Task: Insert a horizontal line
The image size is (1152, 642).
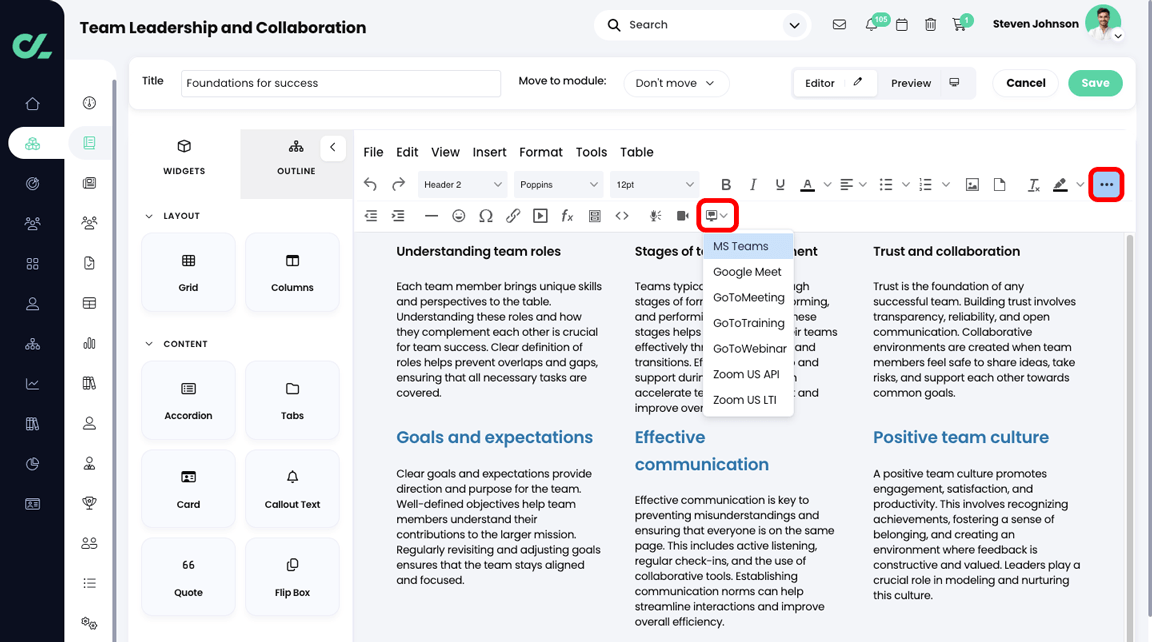Action: tap(431, 215)
